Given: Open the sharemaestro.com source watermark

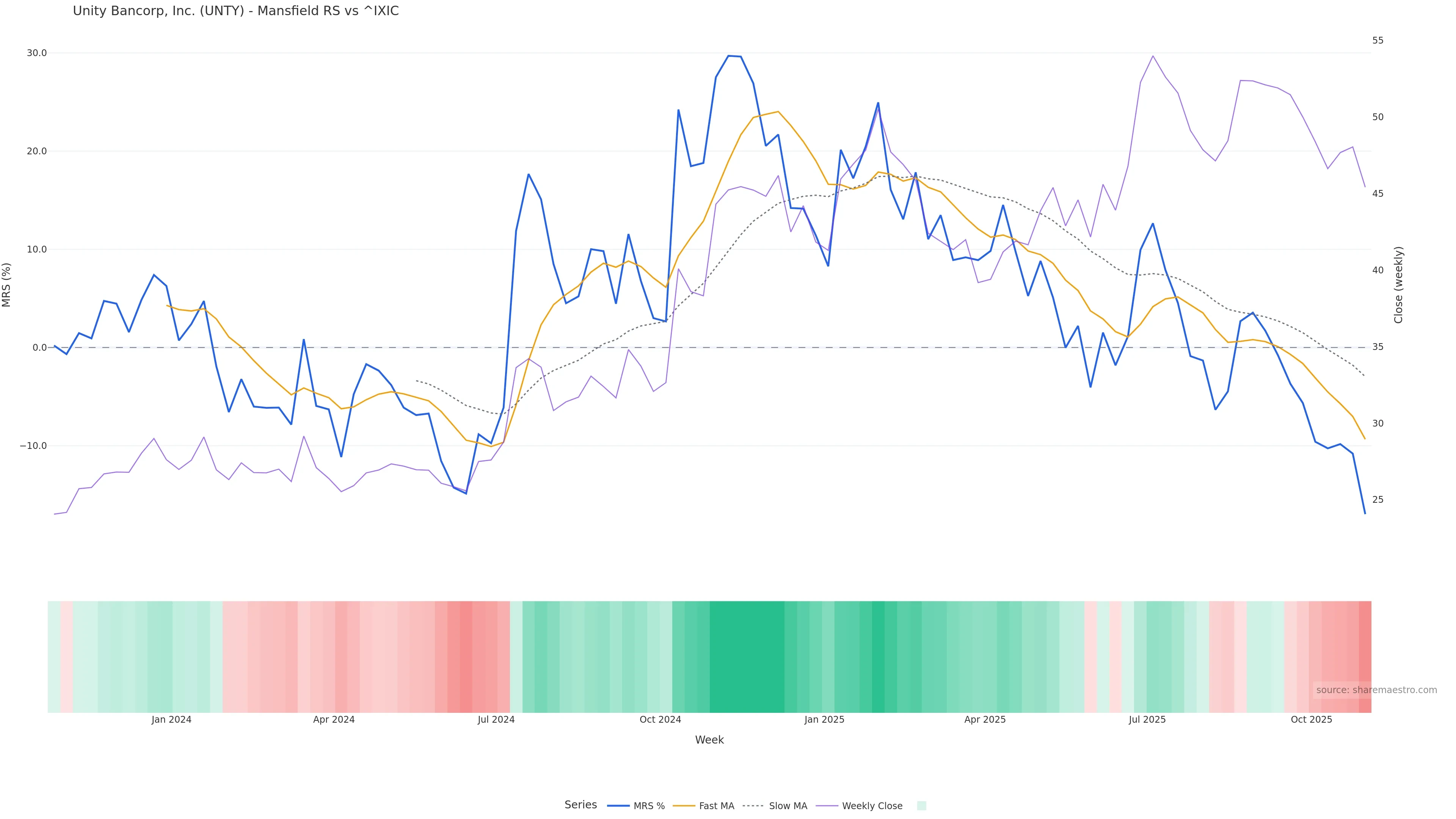Looking at the screenshot, I should pos(1376,690).
